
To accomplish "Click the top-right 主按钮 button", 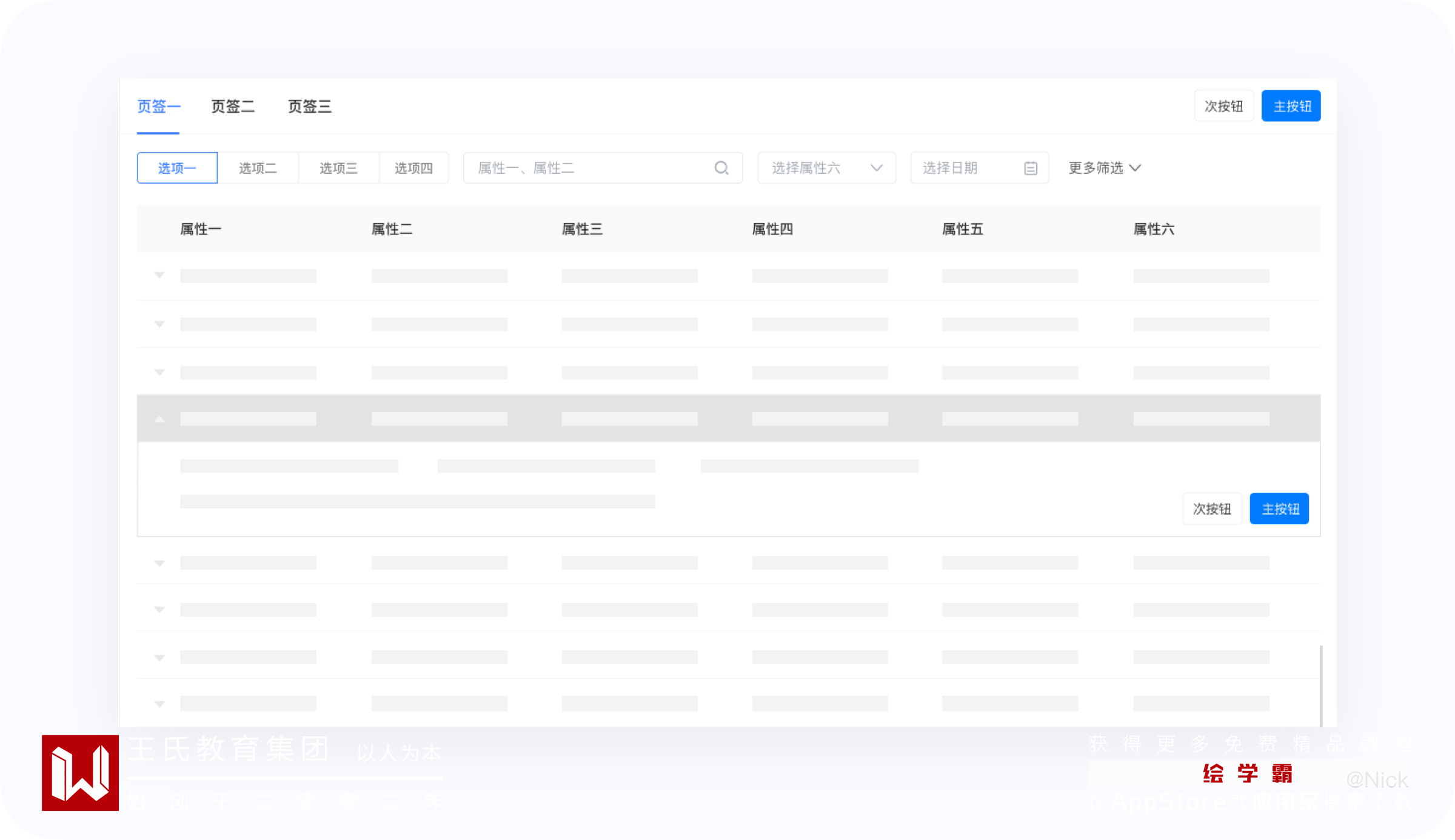I will [x=1291, y=106].
